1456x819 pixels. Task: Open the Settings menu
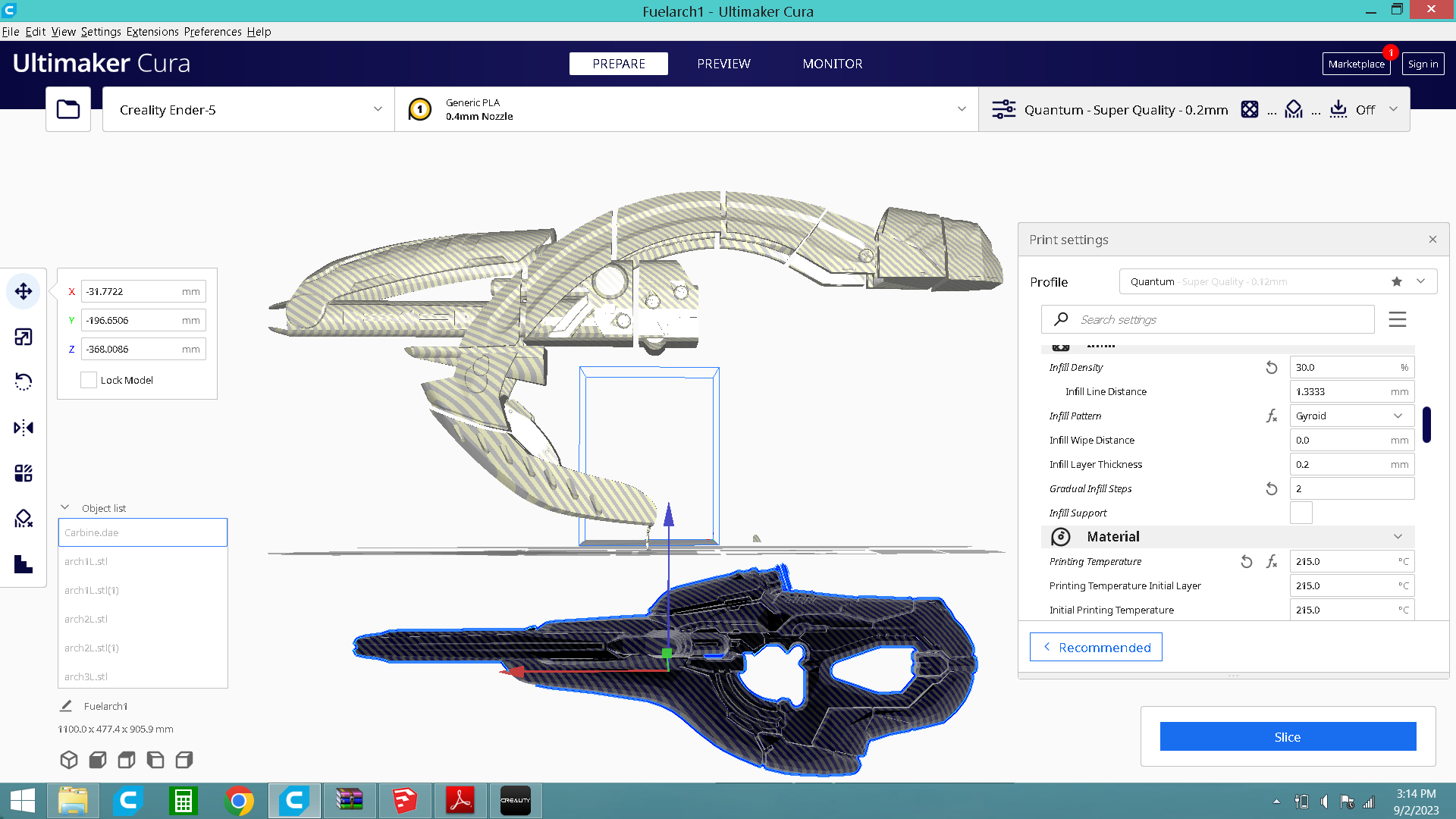pos(101,32)
